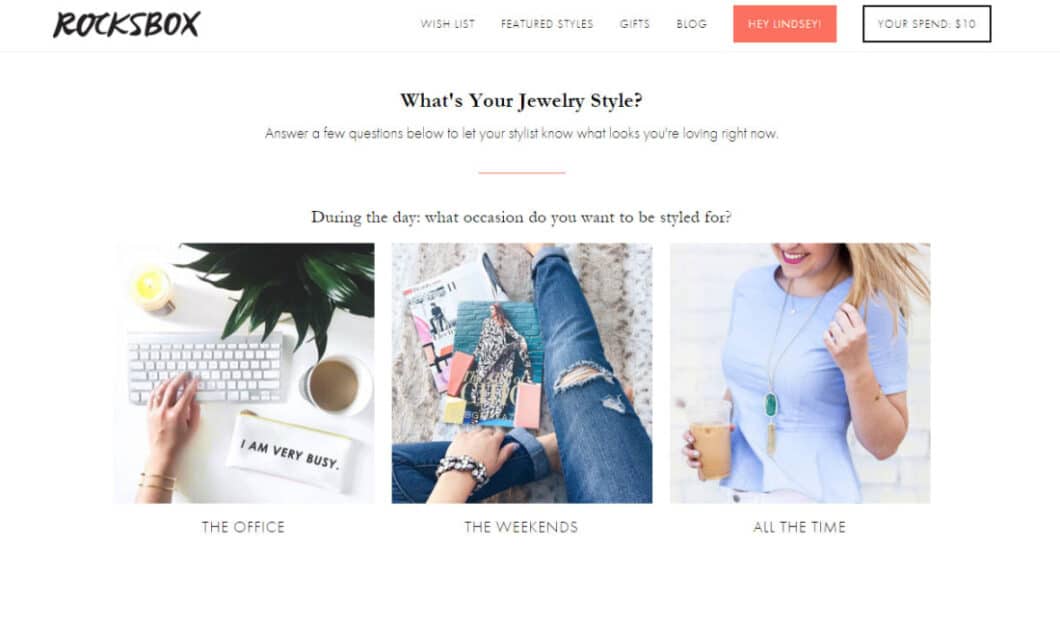Choose the ripped jeans weekend photo
1060x625 pixels.
click(x=522, y=373)
